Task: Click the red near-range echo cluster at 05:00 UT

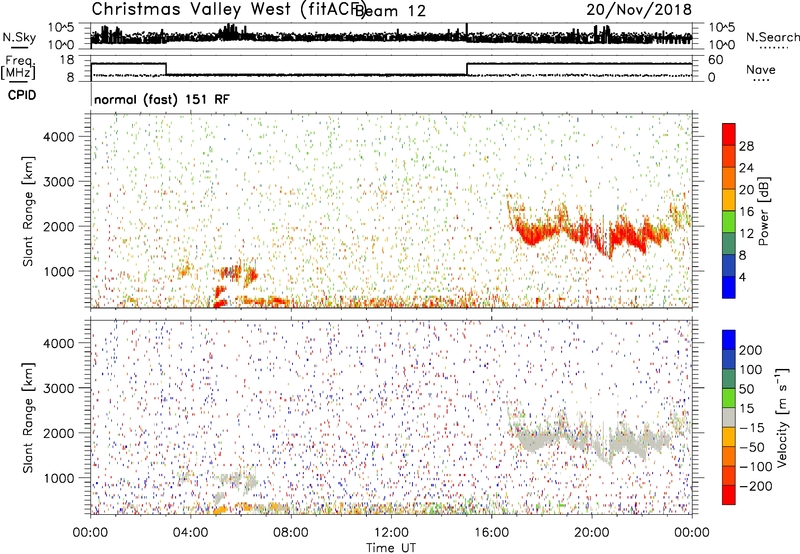Action: point(220,297)
